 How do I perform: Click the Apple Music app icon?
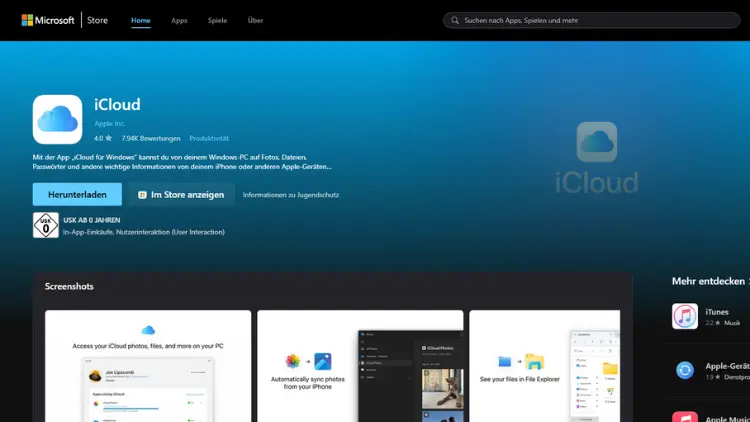pyautogui.click(x=685, y=416)
